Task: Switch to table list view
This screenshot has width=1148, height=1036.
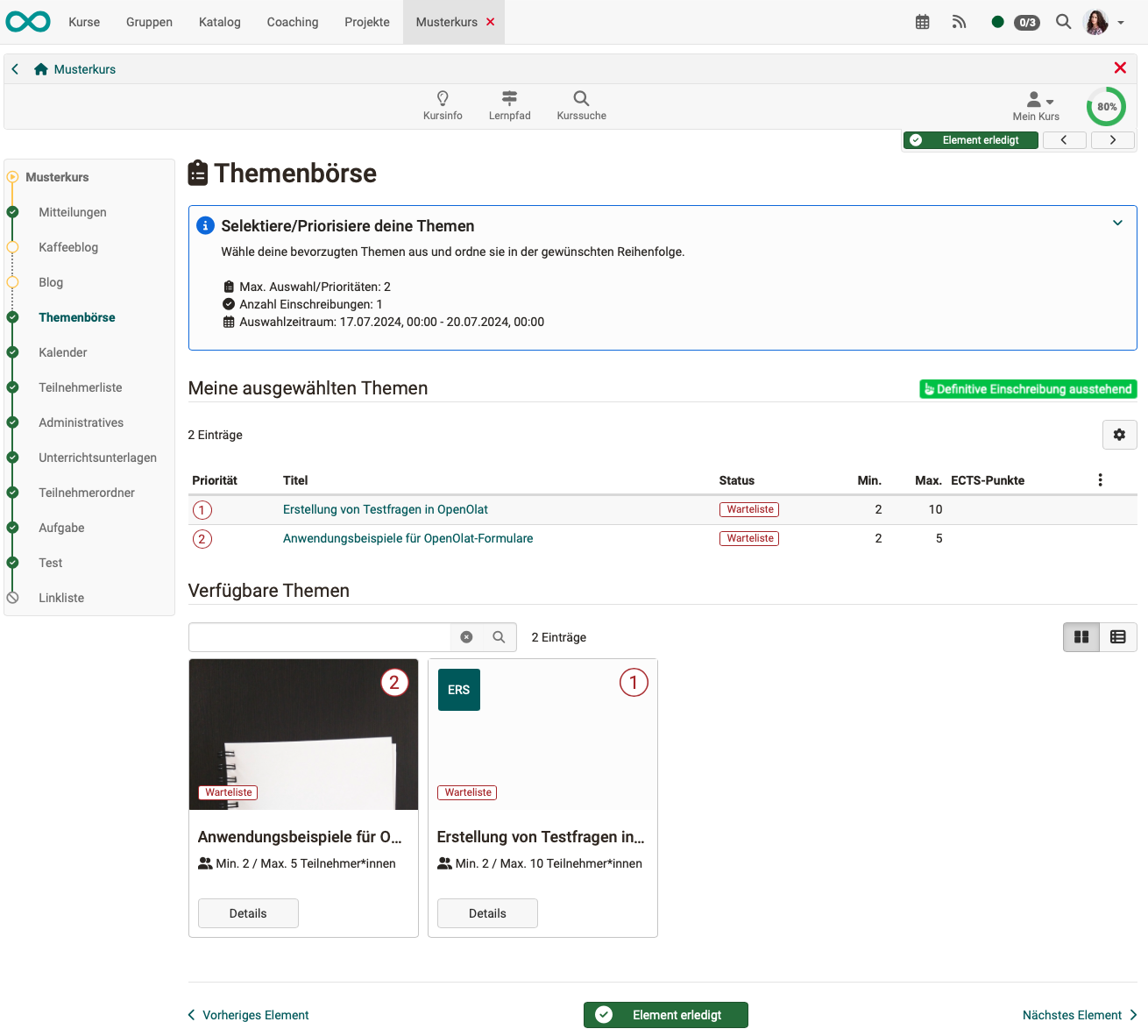Action: pyautogui.click(x=1117, y=637)
